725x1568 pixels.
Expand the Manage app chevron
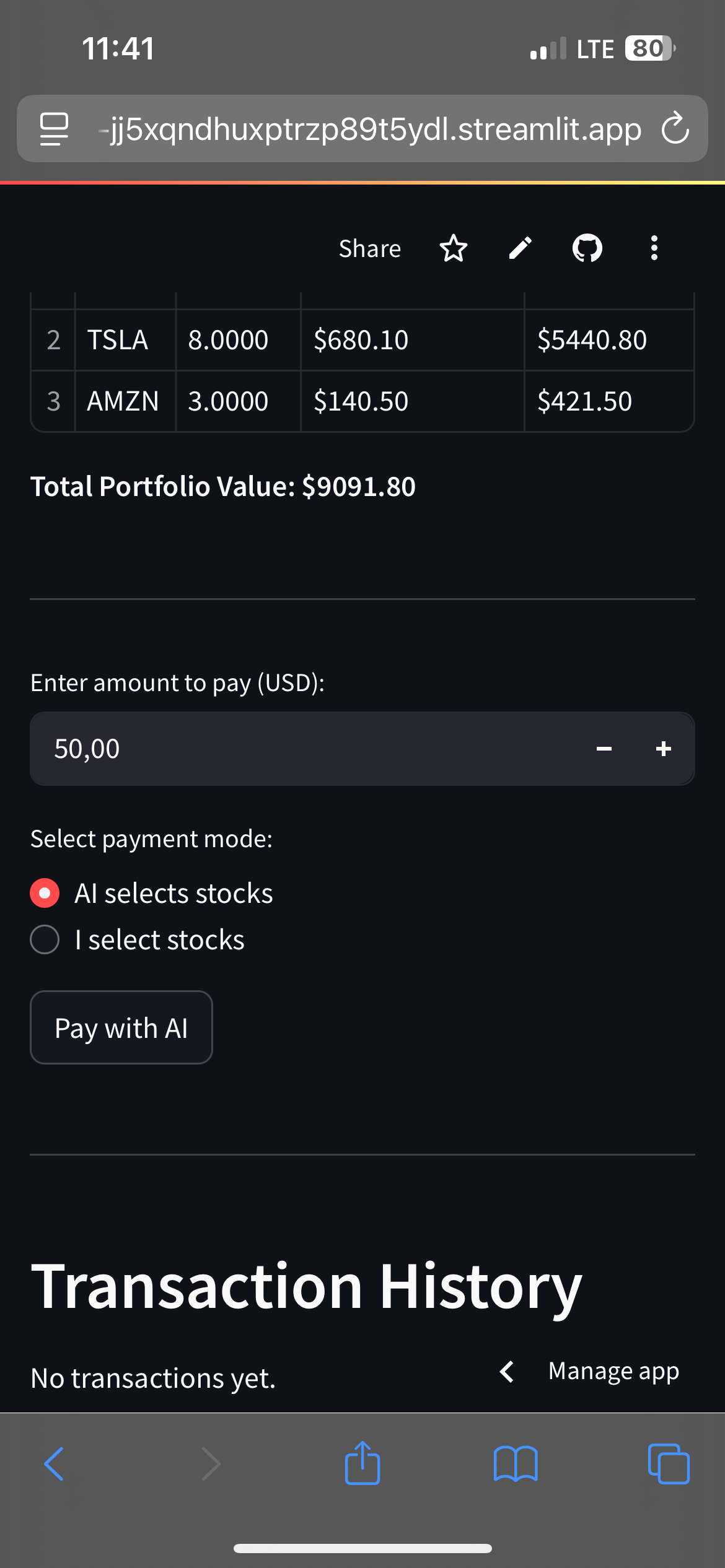(507, 1372)
